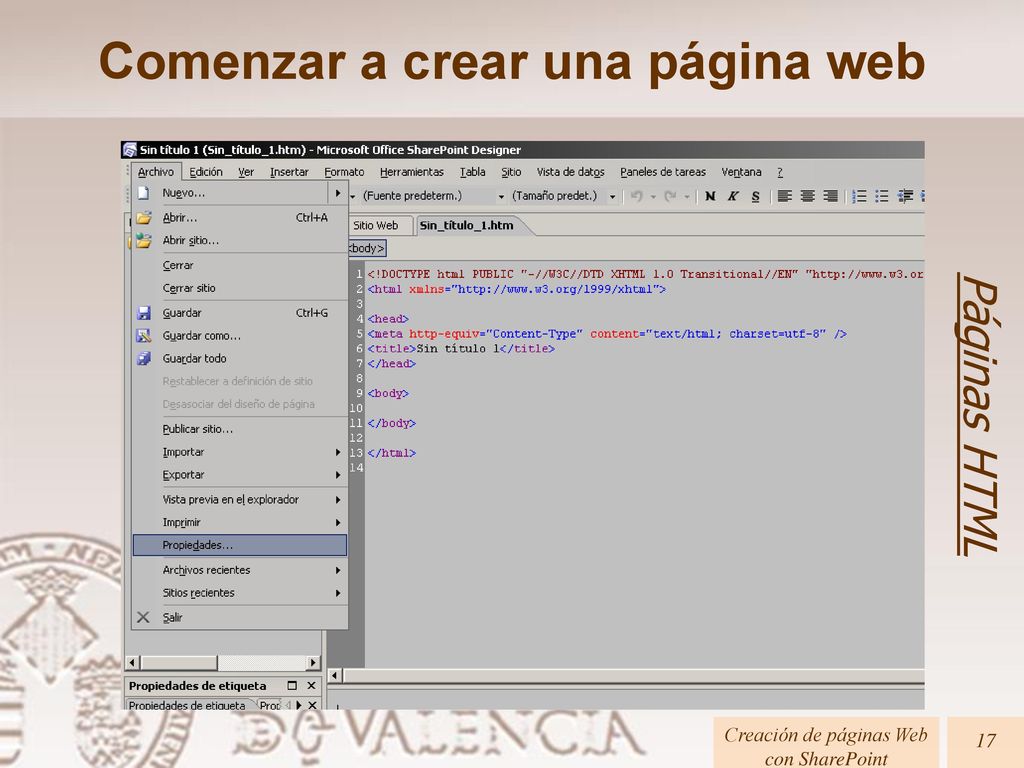Align text right
This screenshot has width=1024, height=768.
(830, 196)
